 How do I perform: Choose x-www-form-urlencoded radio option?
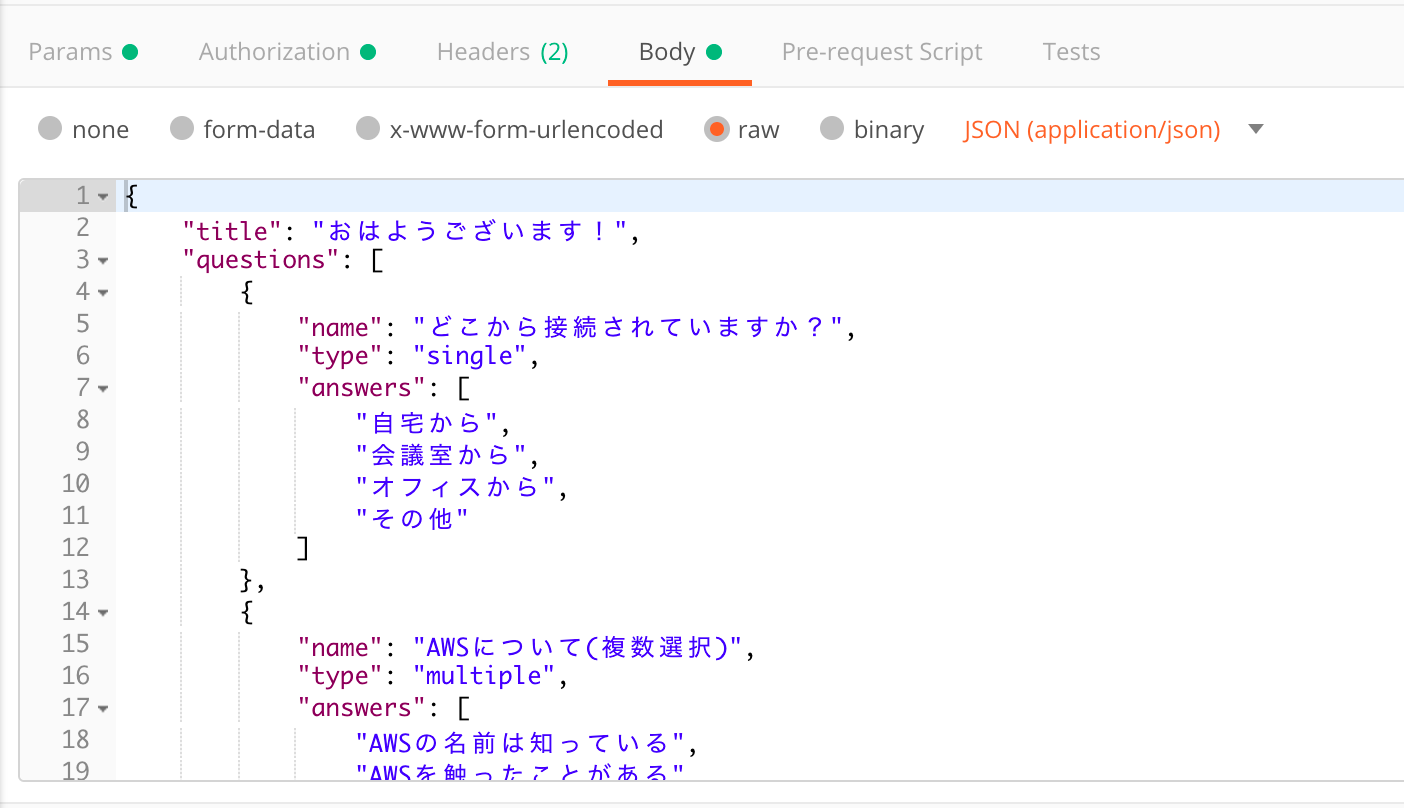click(x=368, y=129)
